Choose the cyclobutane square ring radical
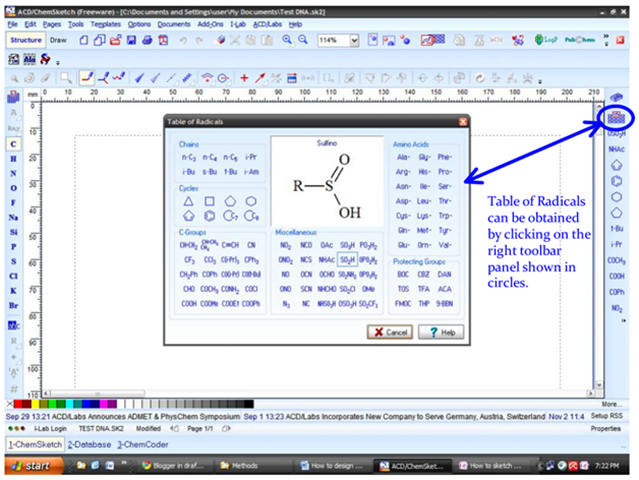The height and width of the screenshot is (480, 639). pos(210,200)
